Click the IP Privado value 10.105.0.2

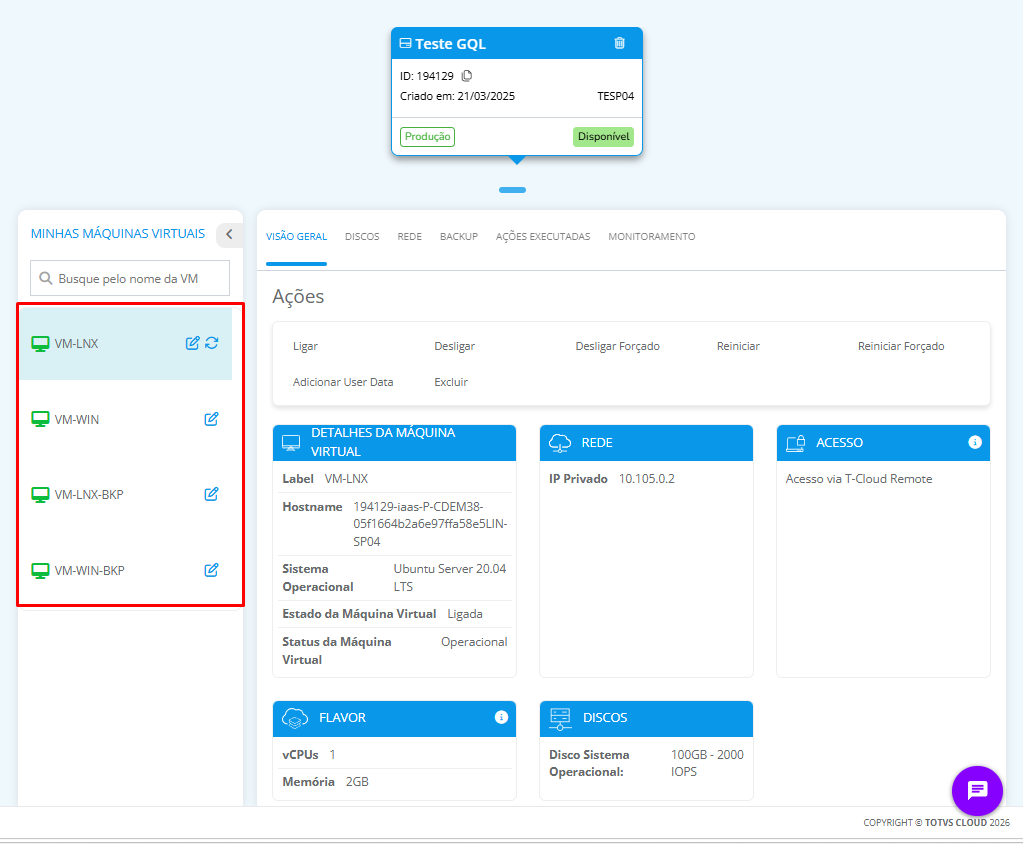pos(647,479)
